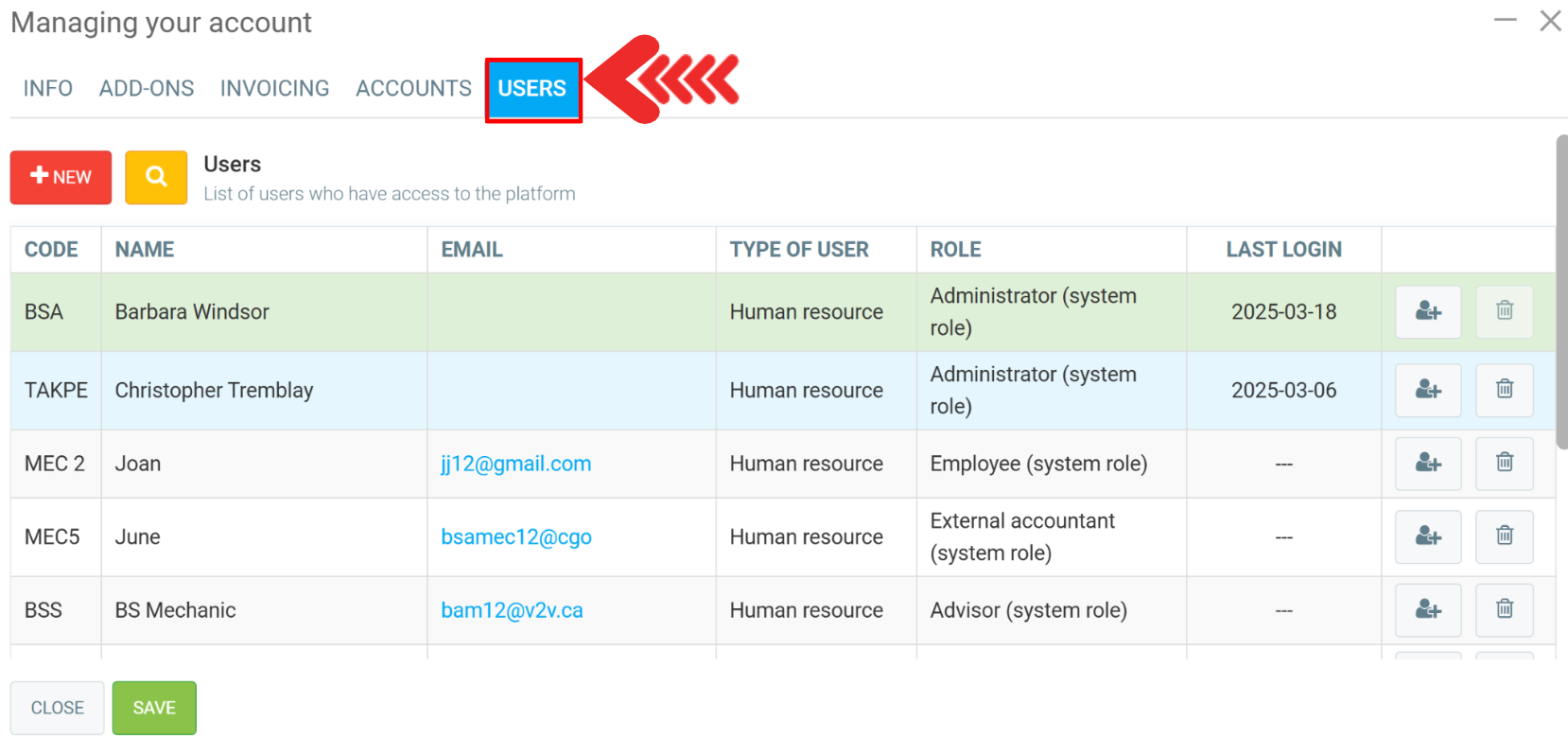1568x737 pixels.
Task: Open the ACCOUNTS tab
Action: [x=413, y=89]
